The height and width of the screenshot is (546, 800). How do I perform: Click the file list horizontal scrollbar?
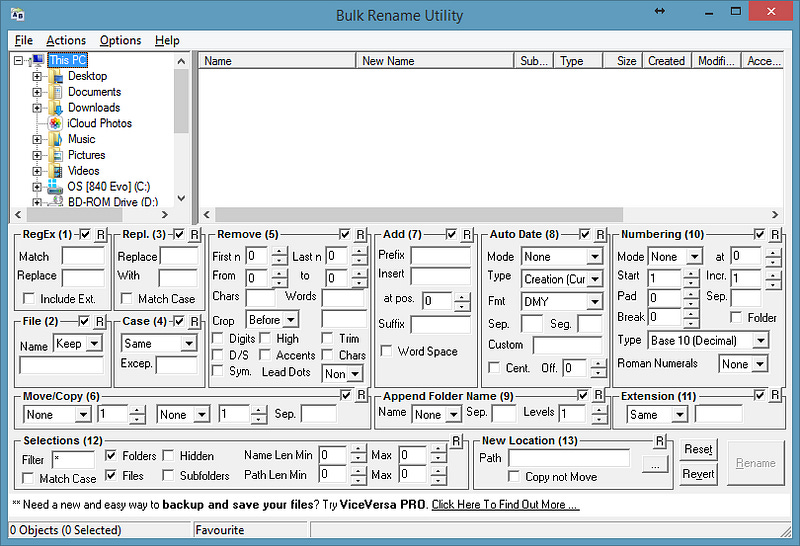click(x=419, y=214)
